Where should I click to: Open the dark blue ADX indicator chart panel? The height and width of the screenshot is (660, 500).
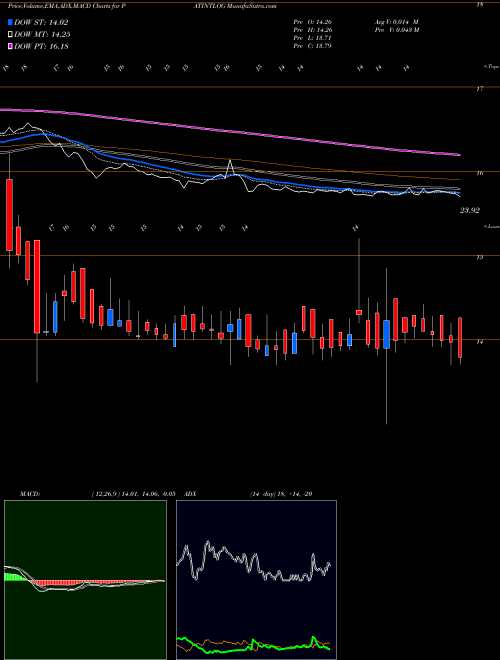[x=256, y=580]
